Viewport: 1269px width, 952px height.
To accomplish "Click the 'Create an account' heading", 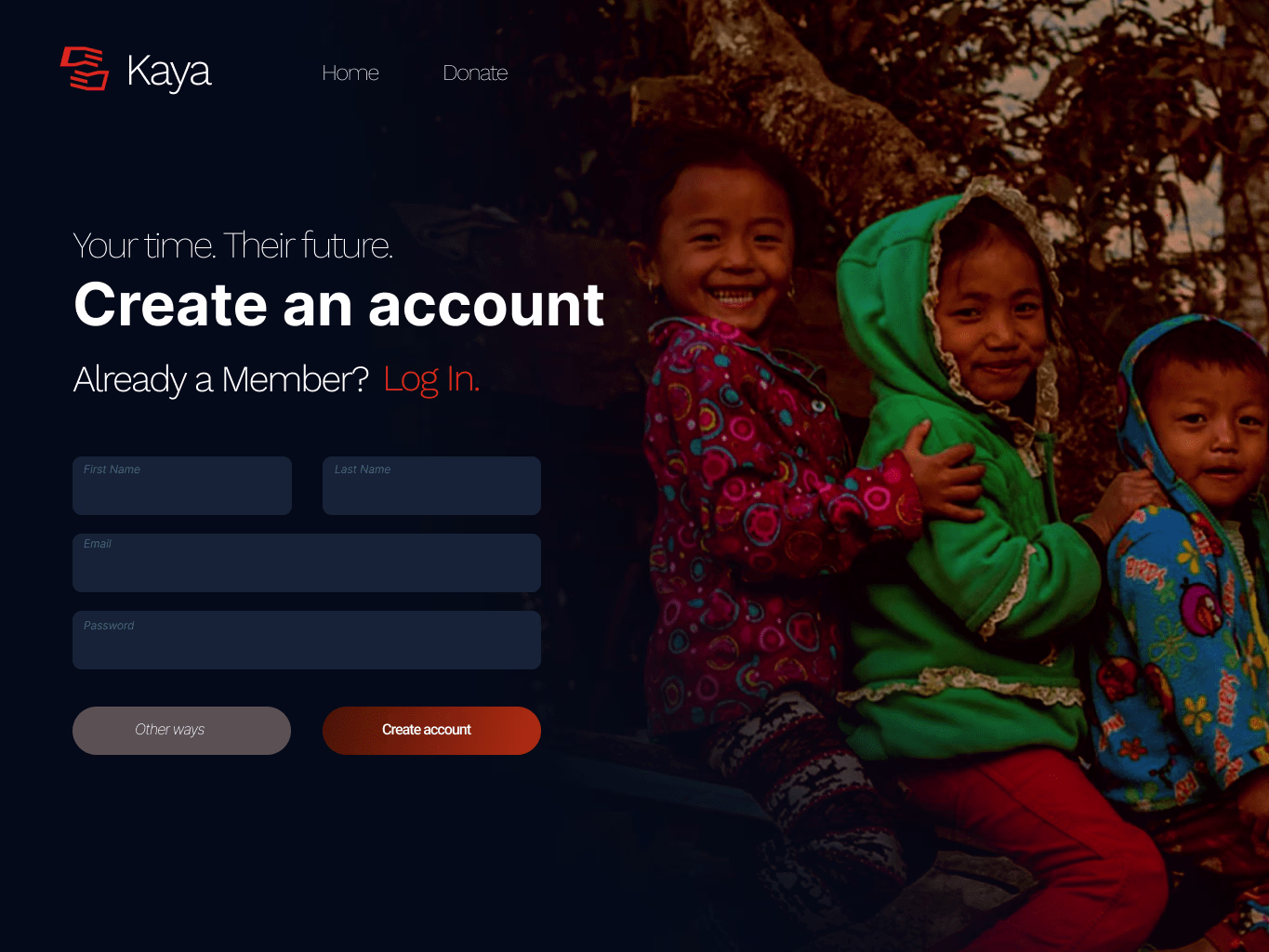I will [x=339, y=305].
